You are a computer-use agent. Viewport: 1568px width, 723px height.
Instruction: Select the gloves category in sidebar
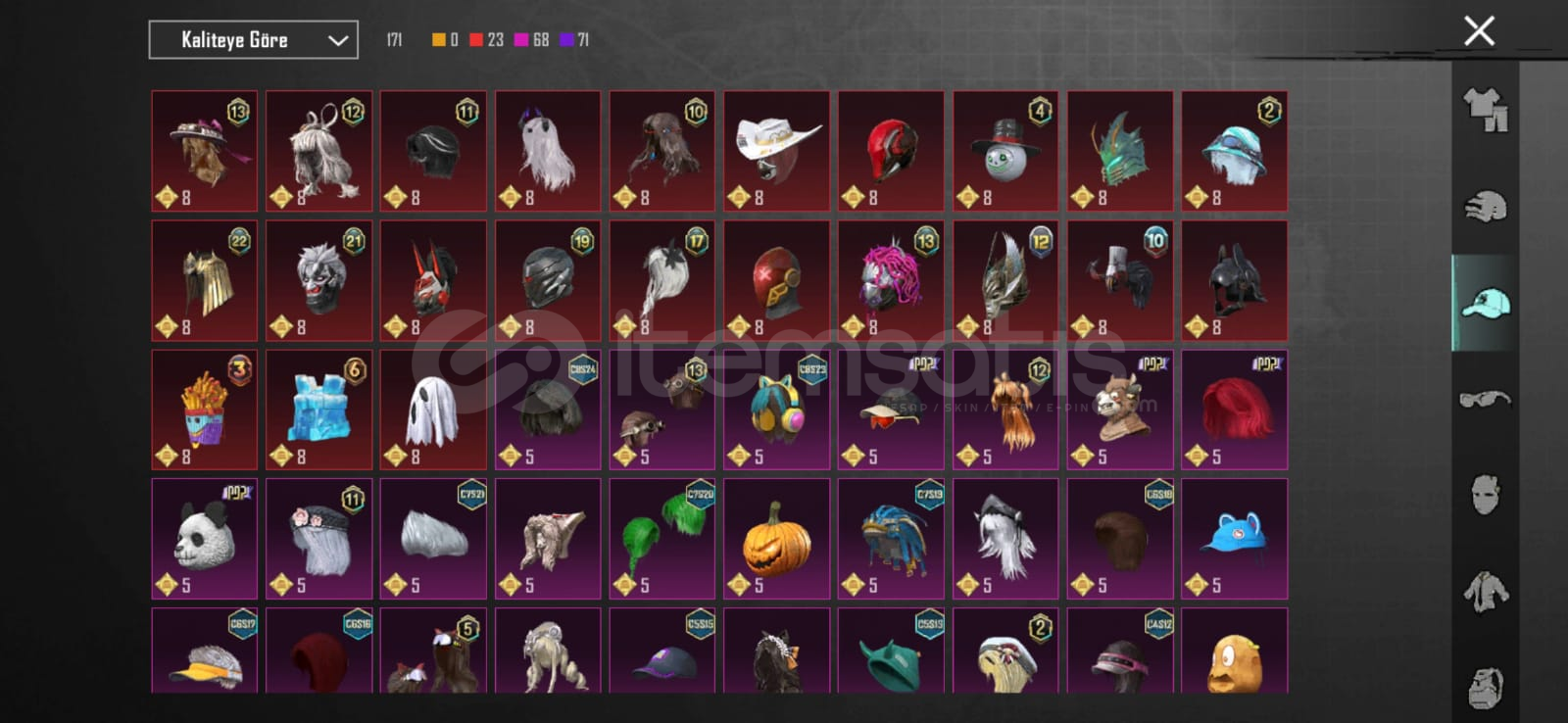1486,207
